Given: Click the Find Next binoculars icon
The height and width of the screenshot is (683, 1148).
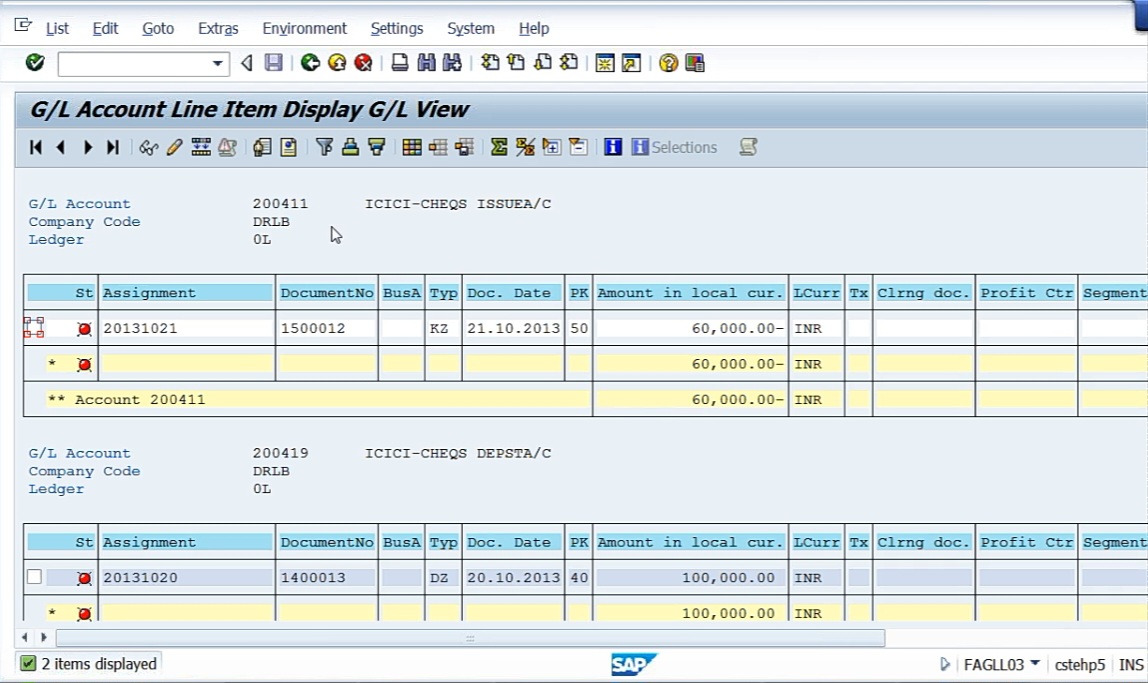Looking at the screenshot, I should [x=452, y=63].
